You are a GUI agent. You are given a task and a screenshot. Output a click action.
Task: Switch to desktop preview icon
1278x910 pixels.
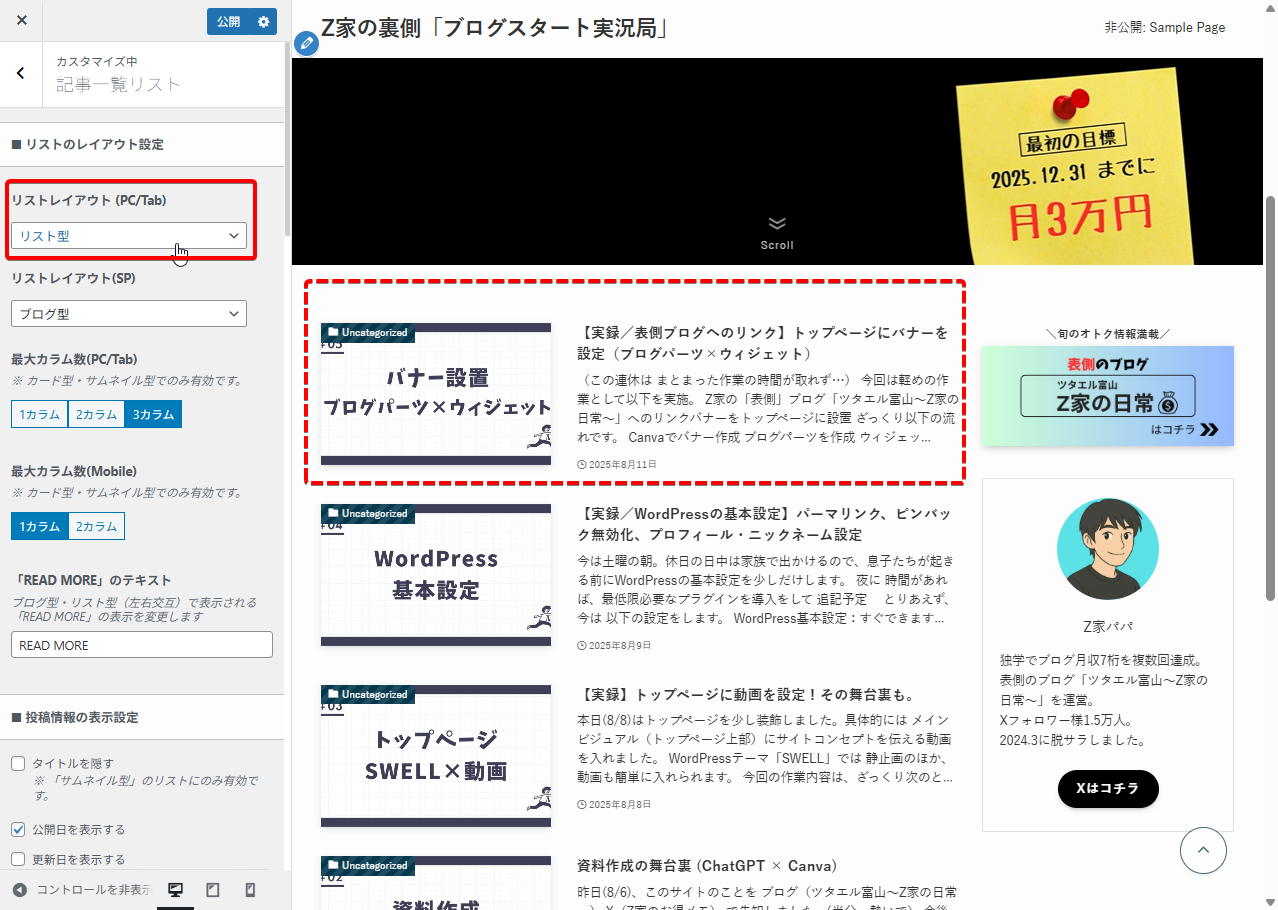175,890
